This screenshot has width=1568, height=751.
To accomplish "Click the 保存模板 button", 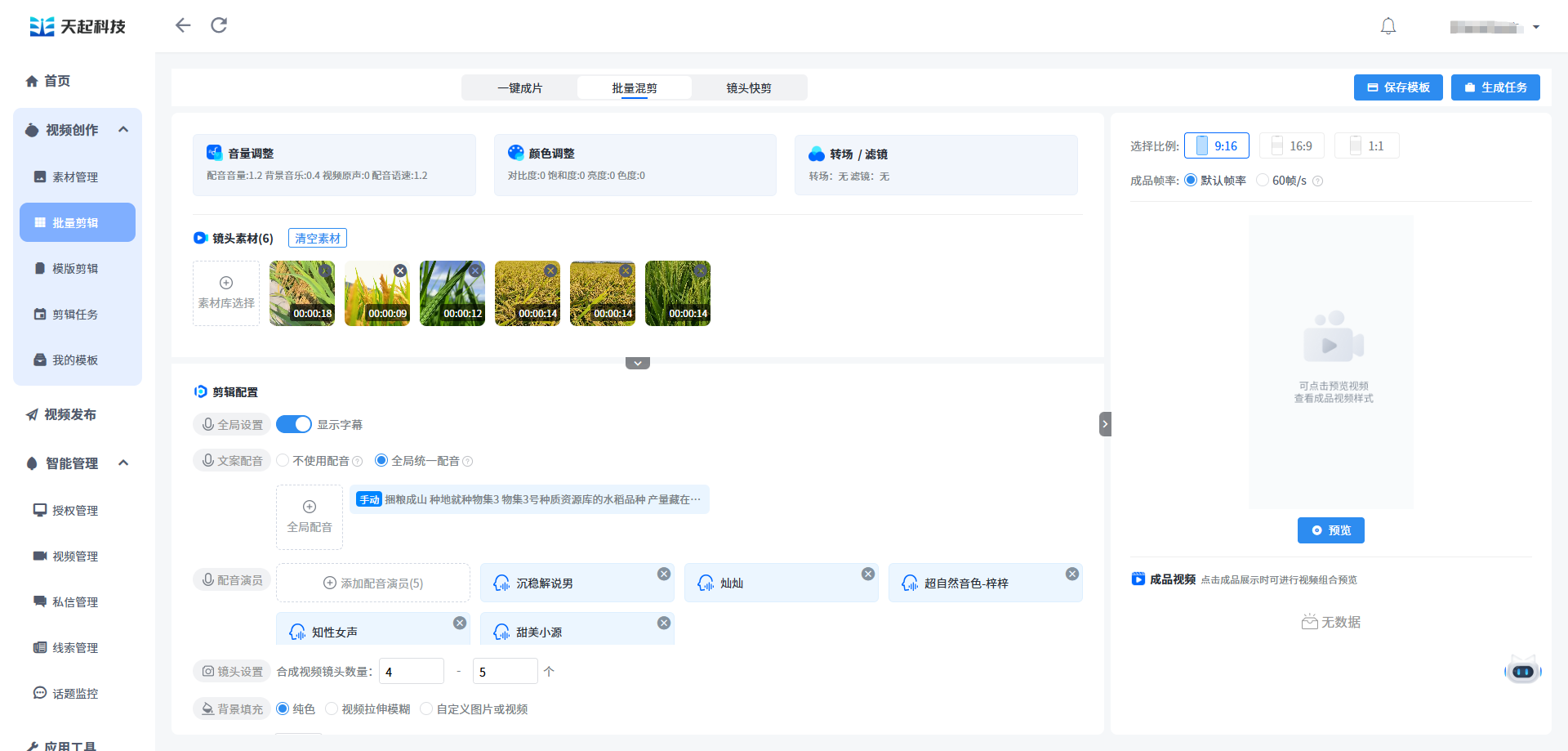I will (1397, 87).
